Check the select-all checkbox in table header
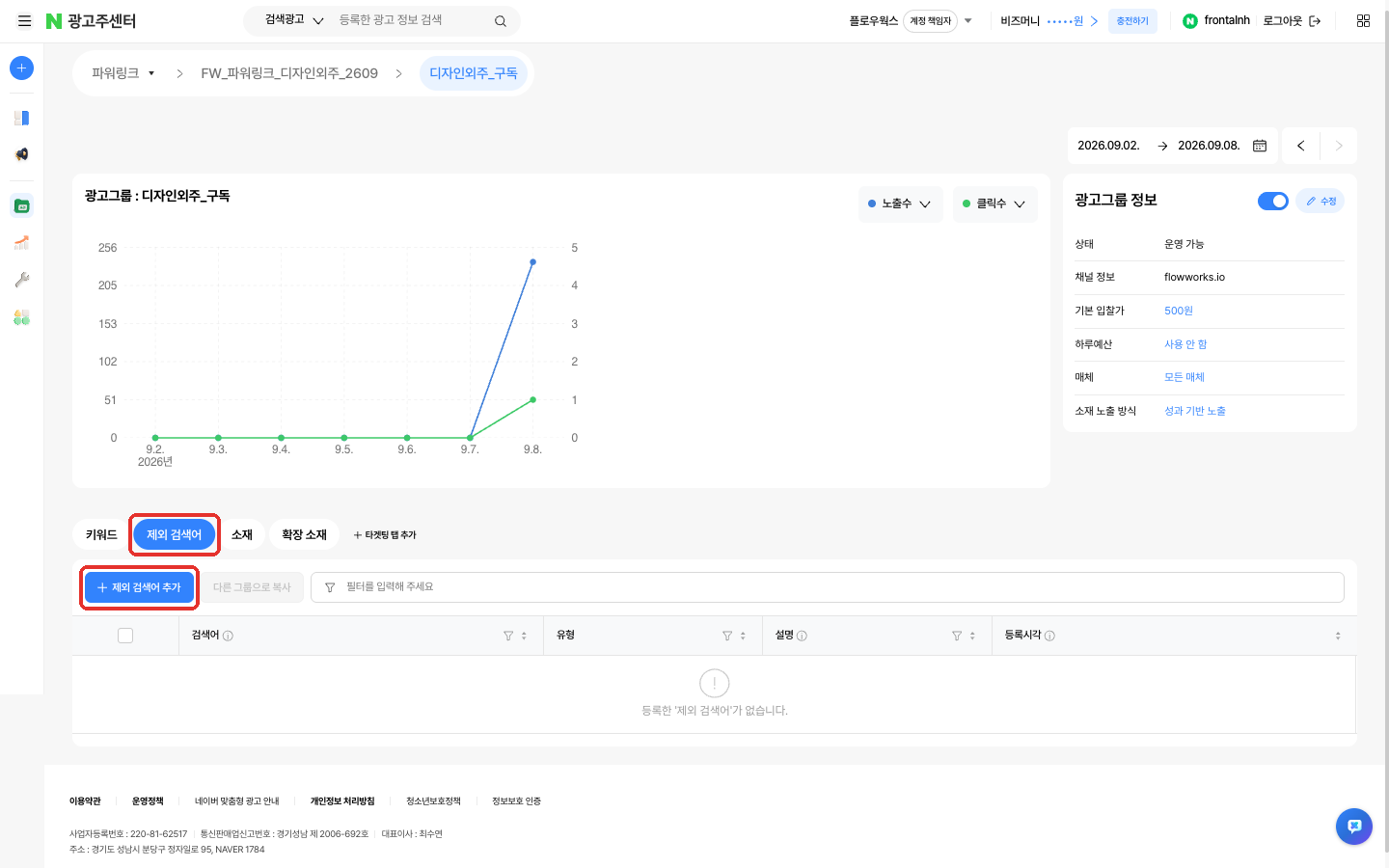Screen dimensions: 1389x868 125,636
